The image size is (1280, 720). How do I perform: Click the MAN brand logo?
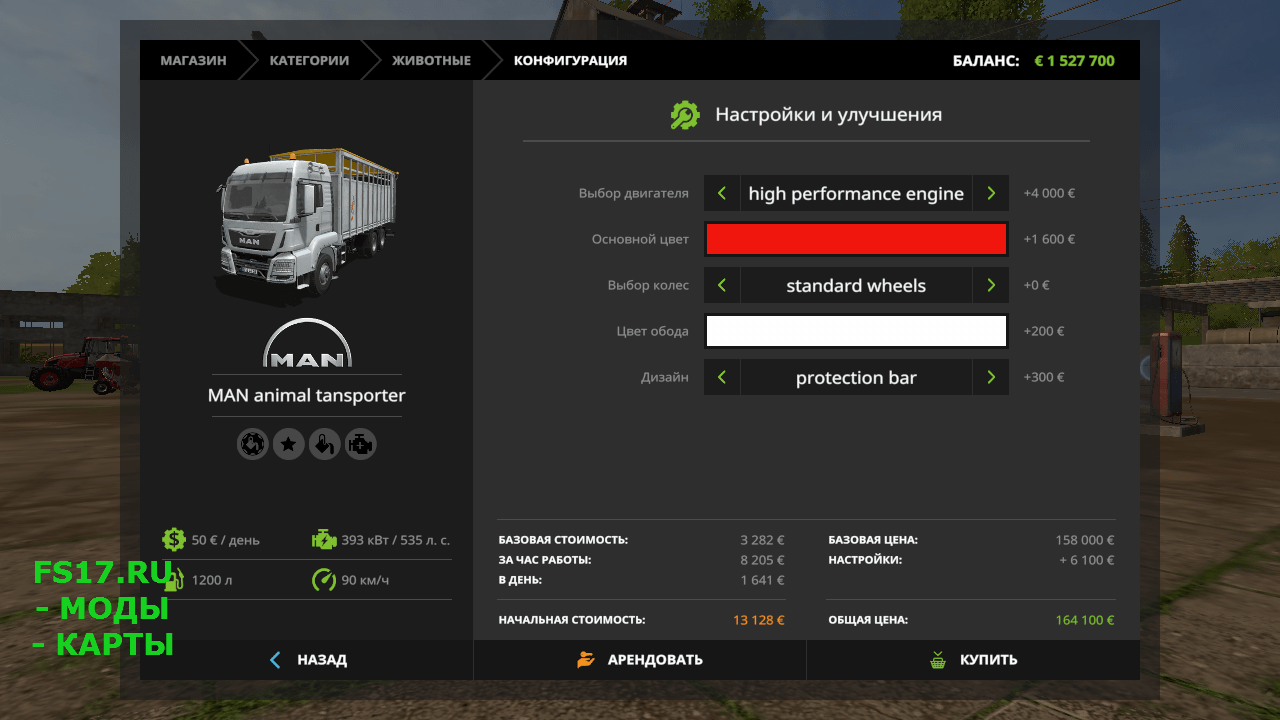click(x=307, y=343)
